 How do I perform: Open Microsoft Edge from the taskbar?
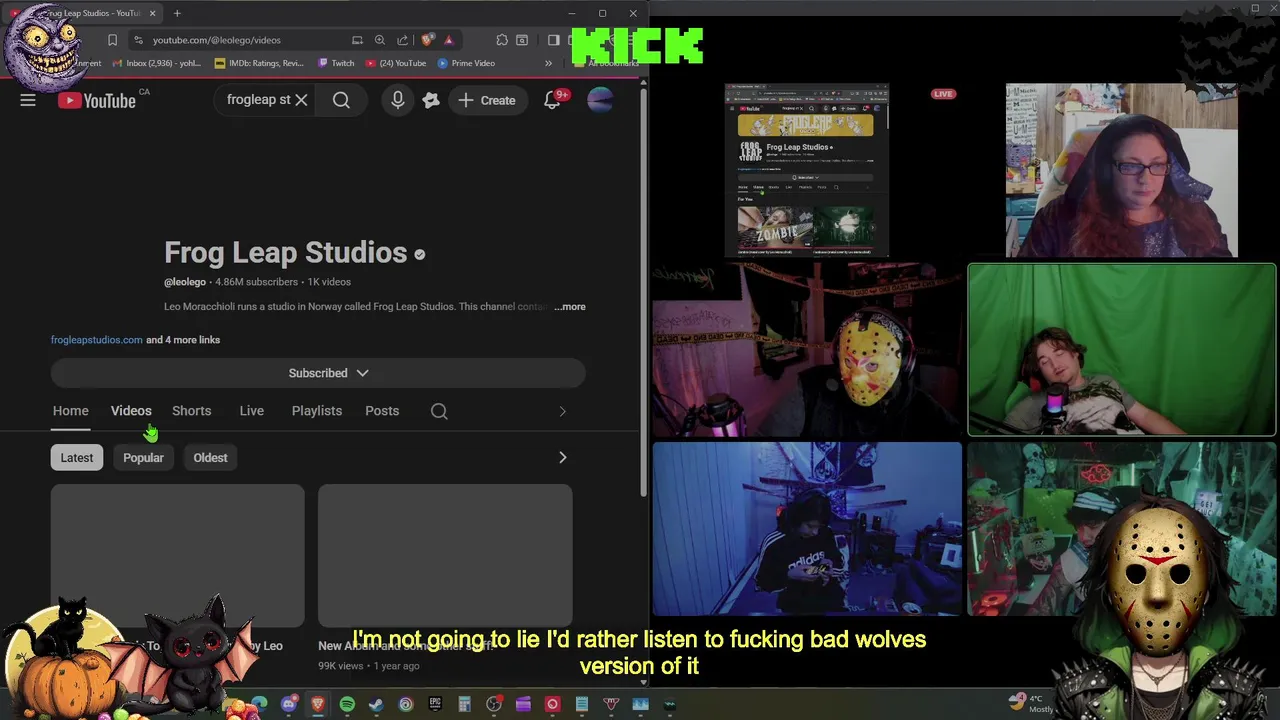coord(259,704)
